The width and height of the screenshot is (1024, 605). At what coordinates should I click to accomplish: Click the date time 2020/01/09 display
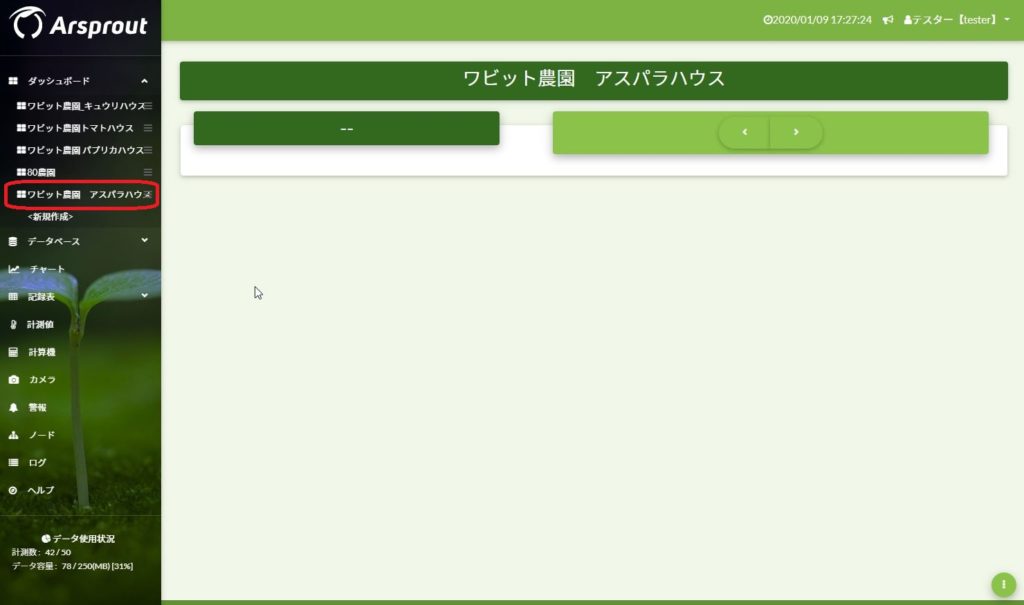(822, 20)
